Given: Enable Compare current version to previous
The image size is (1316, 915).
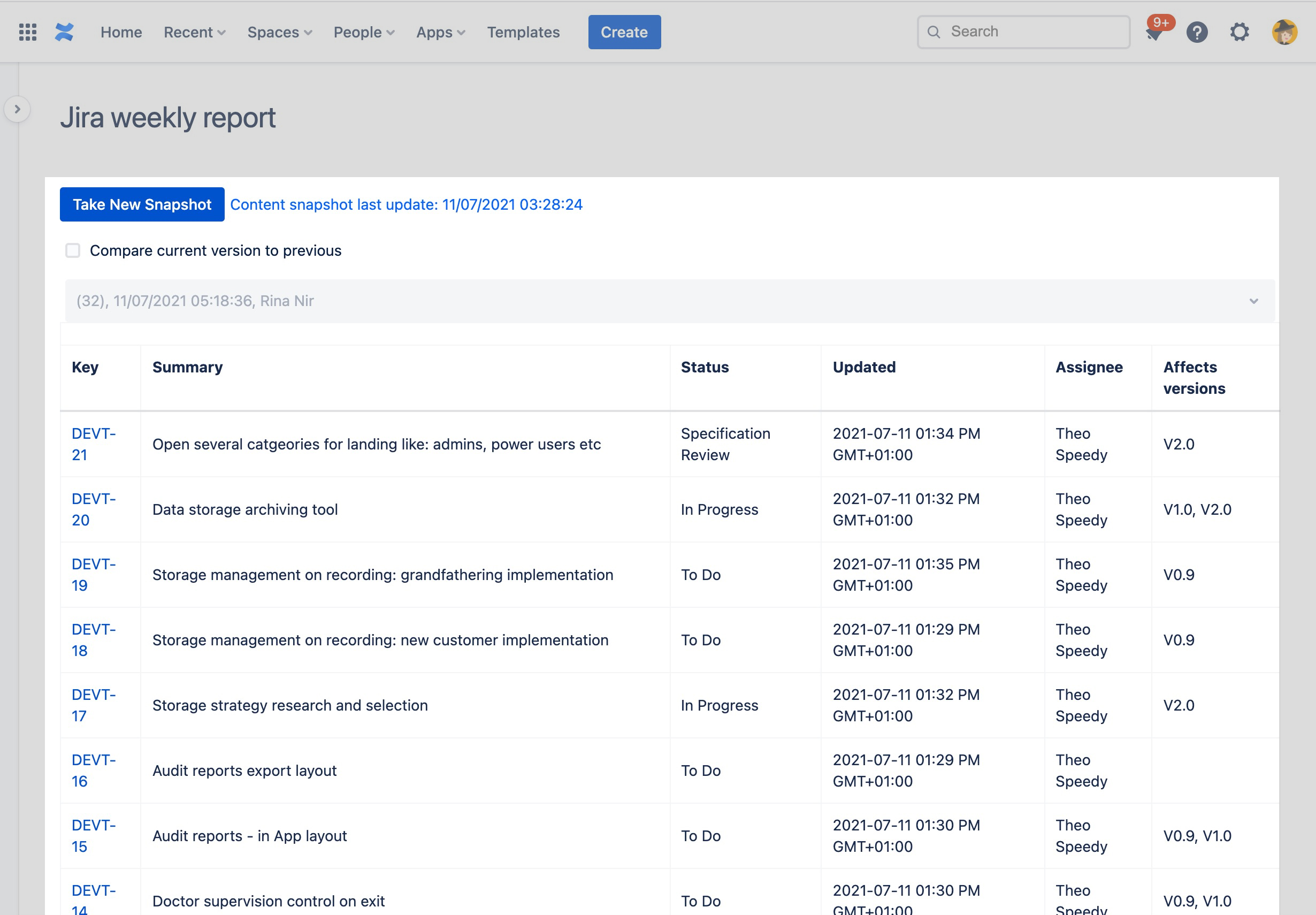Looking at the screenshot, I should click(73, 250).
